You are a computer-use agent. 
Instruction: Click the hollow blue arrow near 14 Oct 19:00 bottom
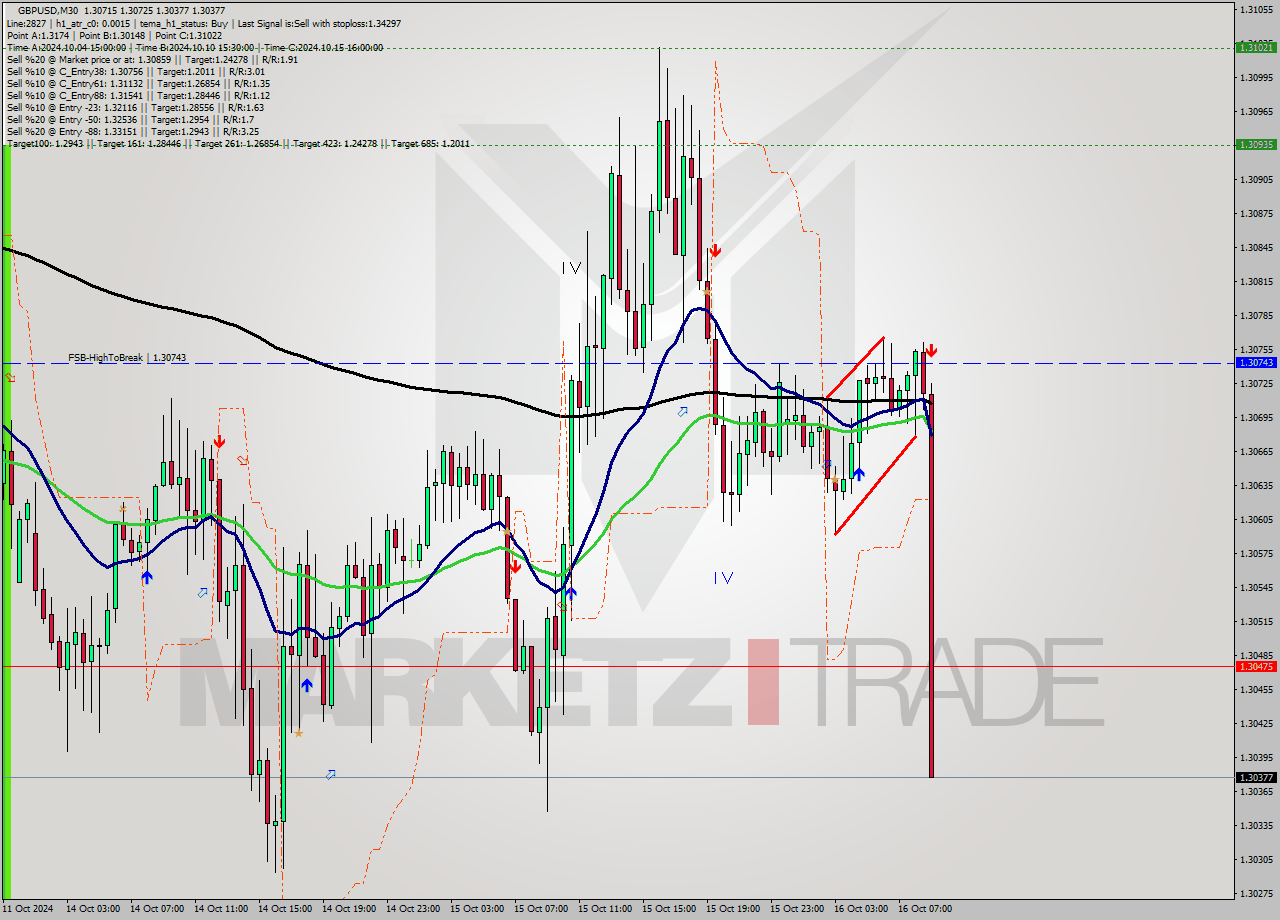[330, 774]
